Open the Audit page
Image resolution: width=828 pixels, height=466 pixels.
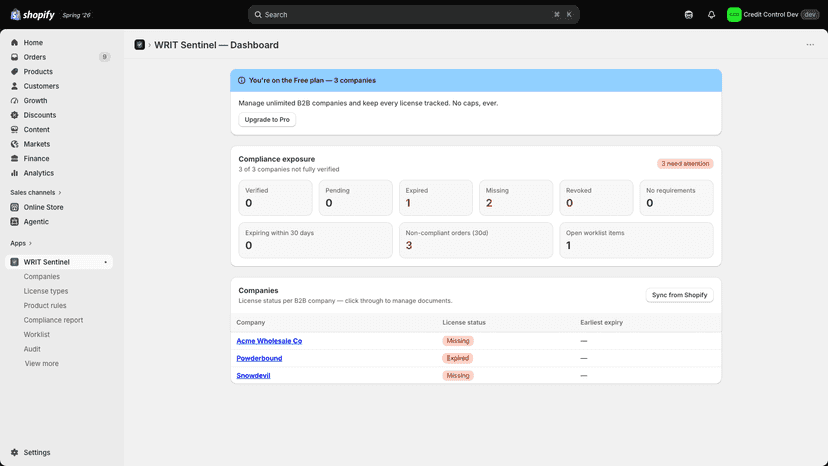pyautogui.click(x=32, y=349)
